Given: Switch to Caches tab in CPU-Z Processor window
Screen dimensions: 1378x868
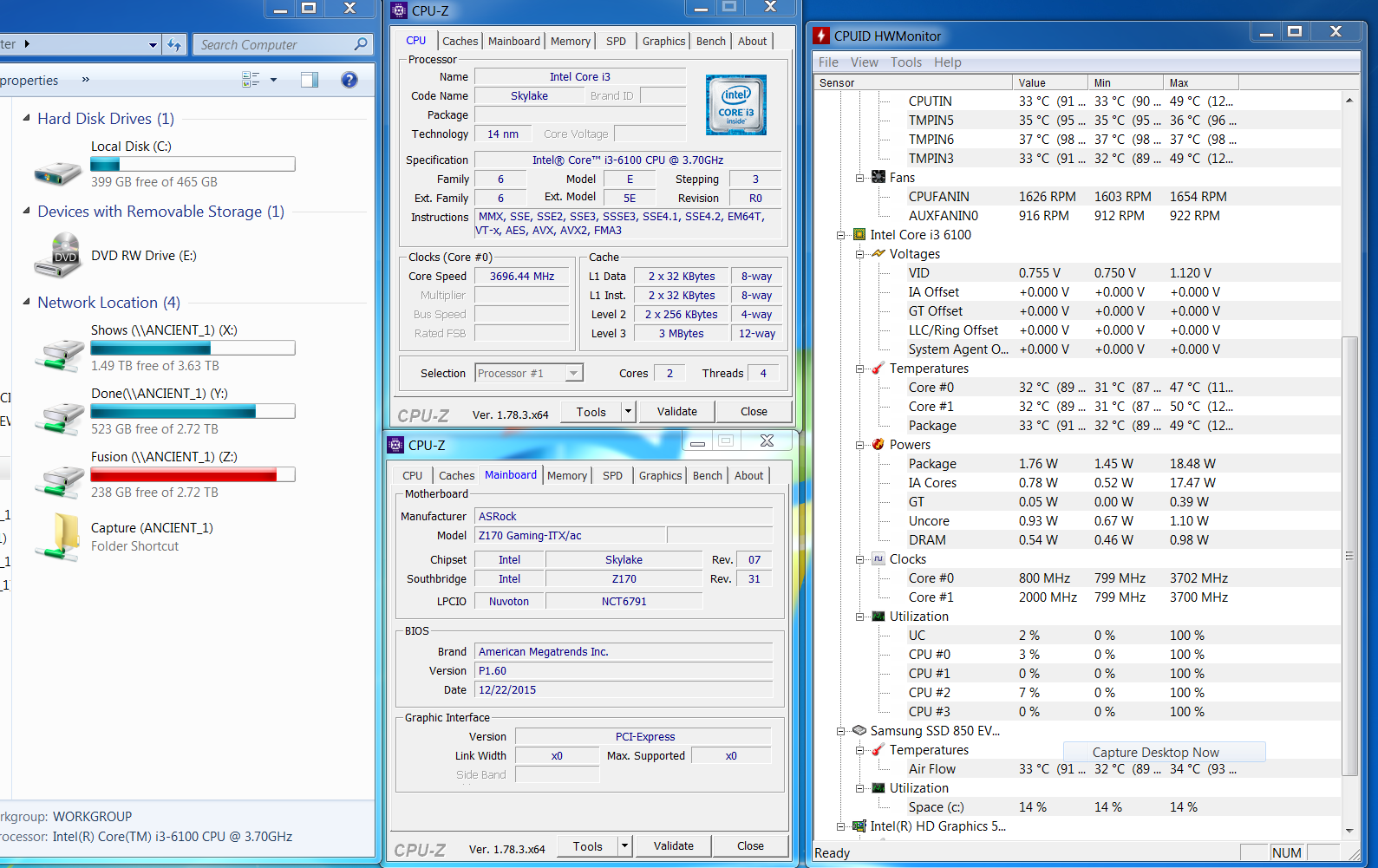Looking at the screenshot, I should pyautogui.click(x=460, y=41).
